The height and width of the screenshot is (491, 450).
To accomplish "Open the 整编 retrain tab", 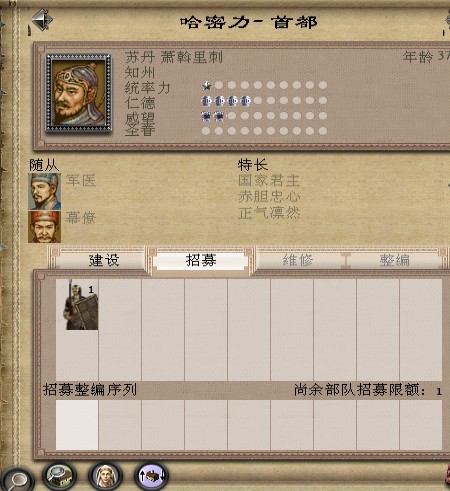I will 395,260.
